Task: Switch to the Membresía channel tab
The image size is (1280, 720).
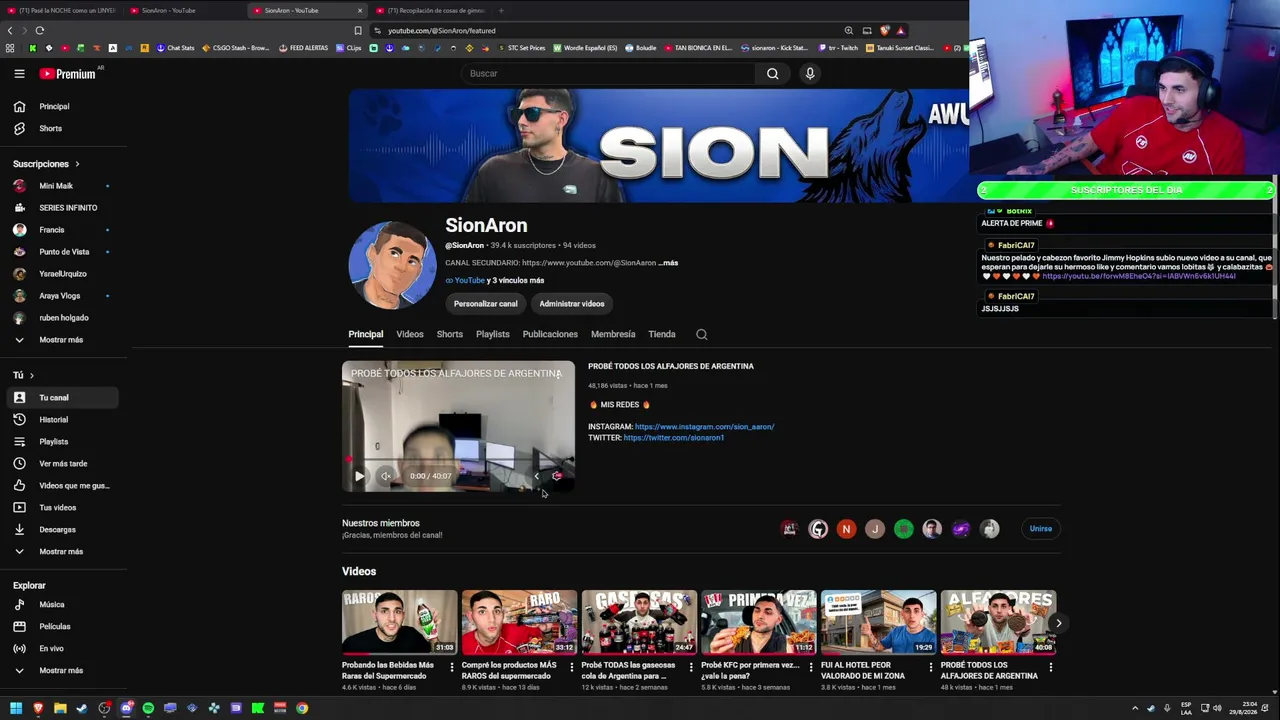Action: pos(613,334)
